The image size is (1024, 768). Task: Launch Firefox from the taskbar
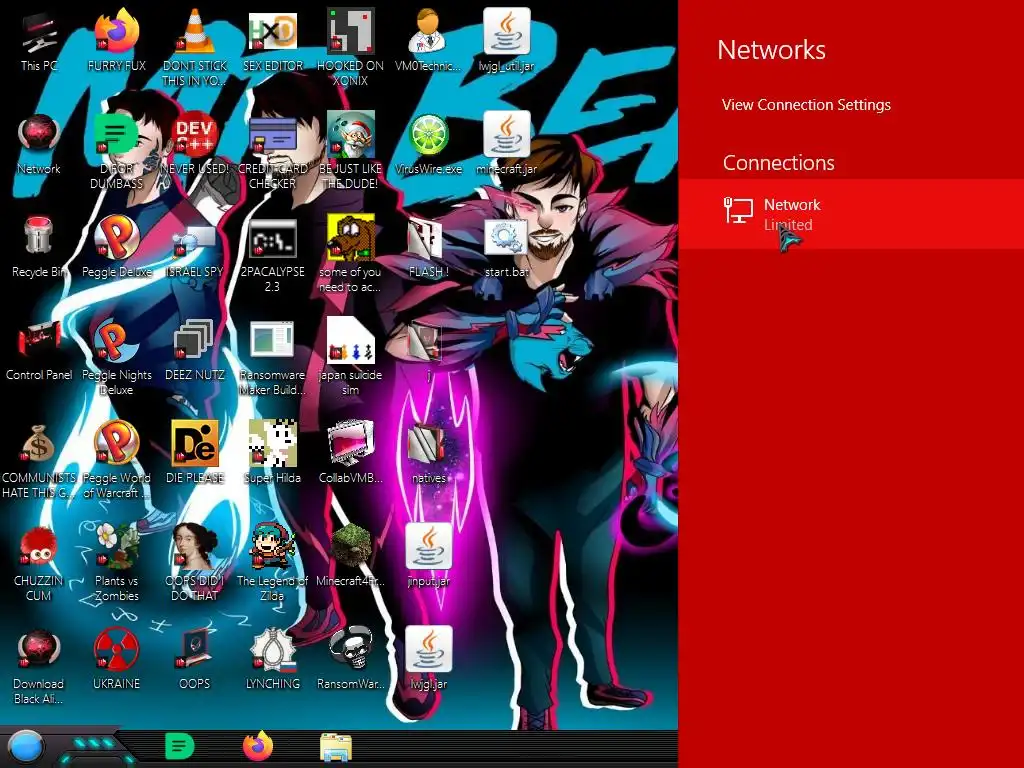tap(258, 746)
